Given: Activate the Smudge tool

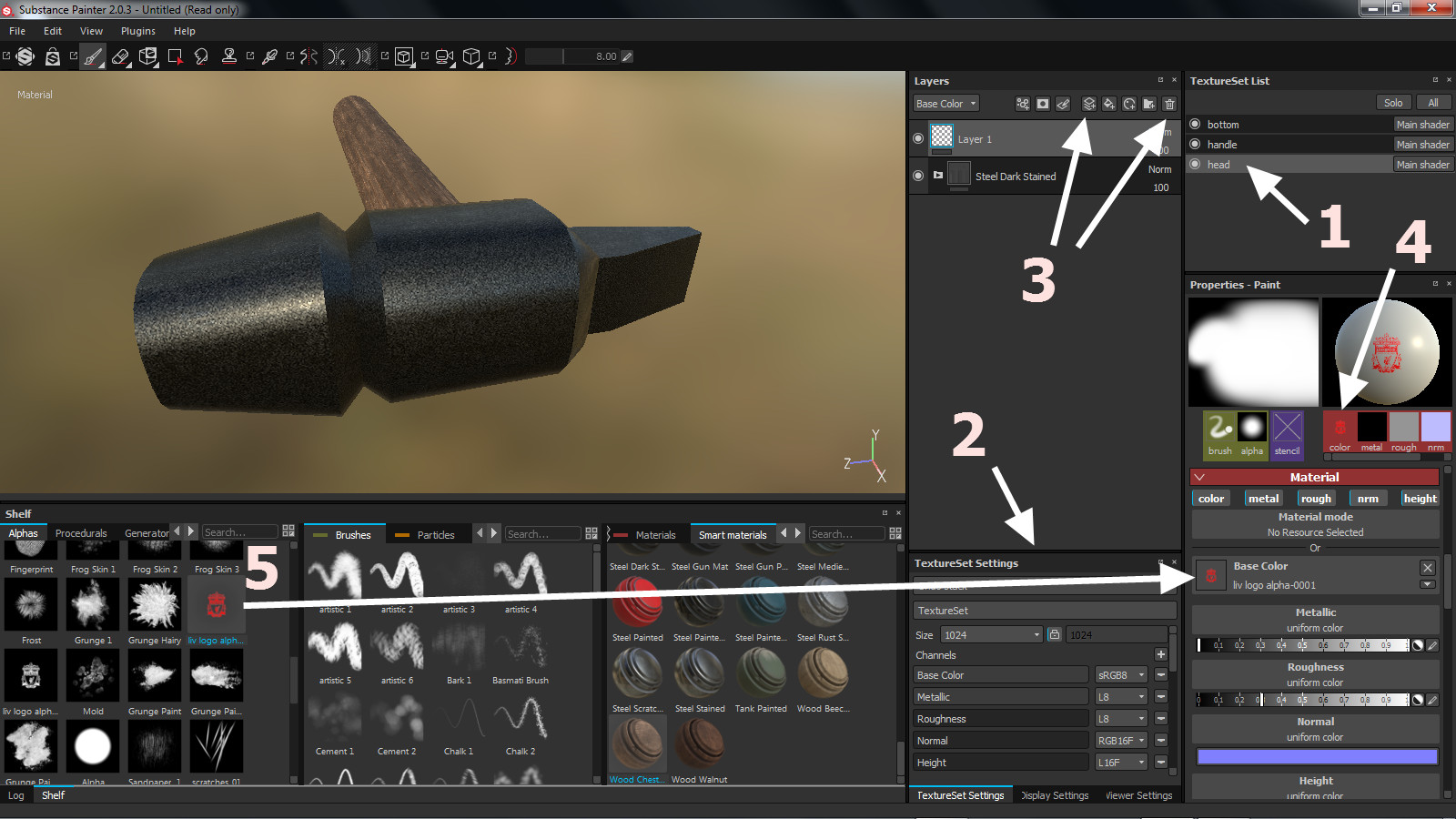Looking at the screenshot, I should pyautogui.click(x=201, y=56).
